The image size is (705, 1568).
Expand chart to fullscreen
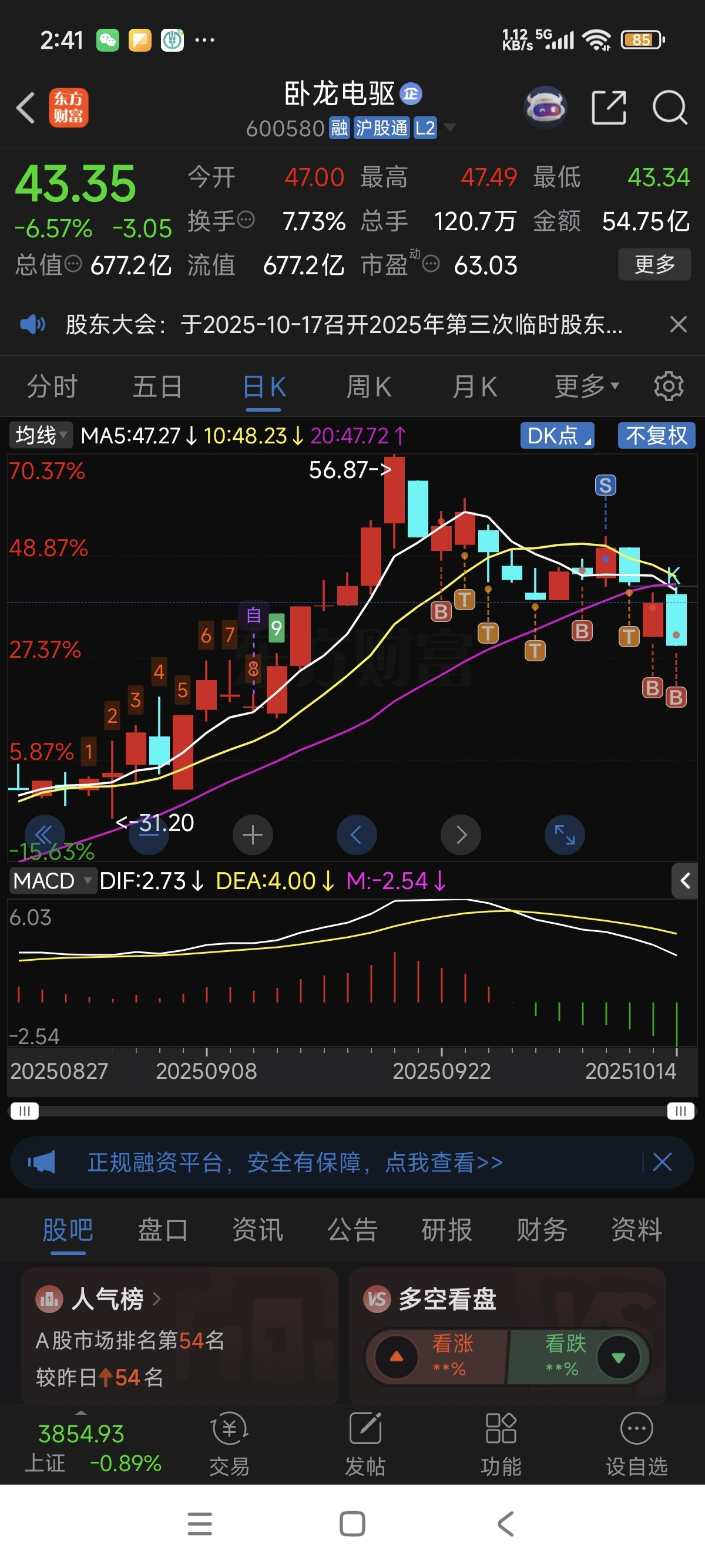coord(565,835)
